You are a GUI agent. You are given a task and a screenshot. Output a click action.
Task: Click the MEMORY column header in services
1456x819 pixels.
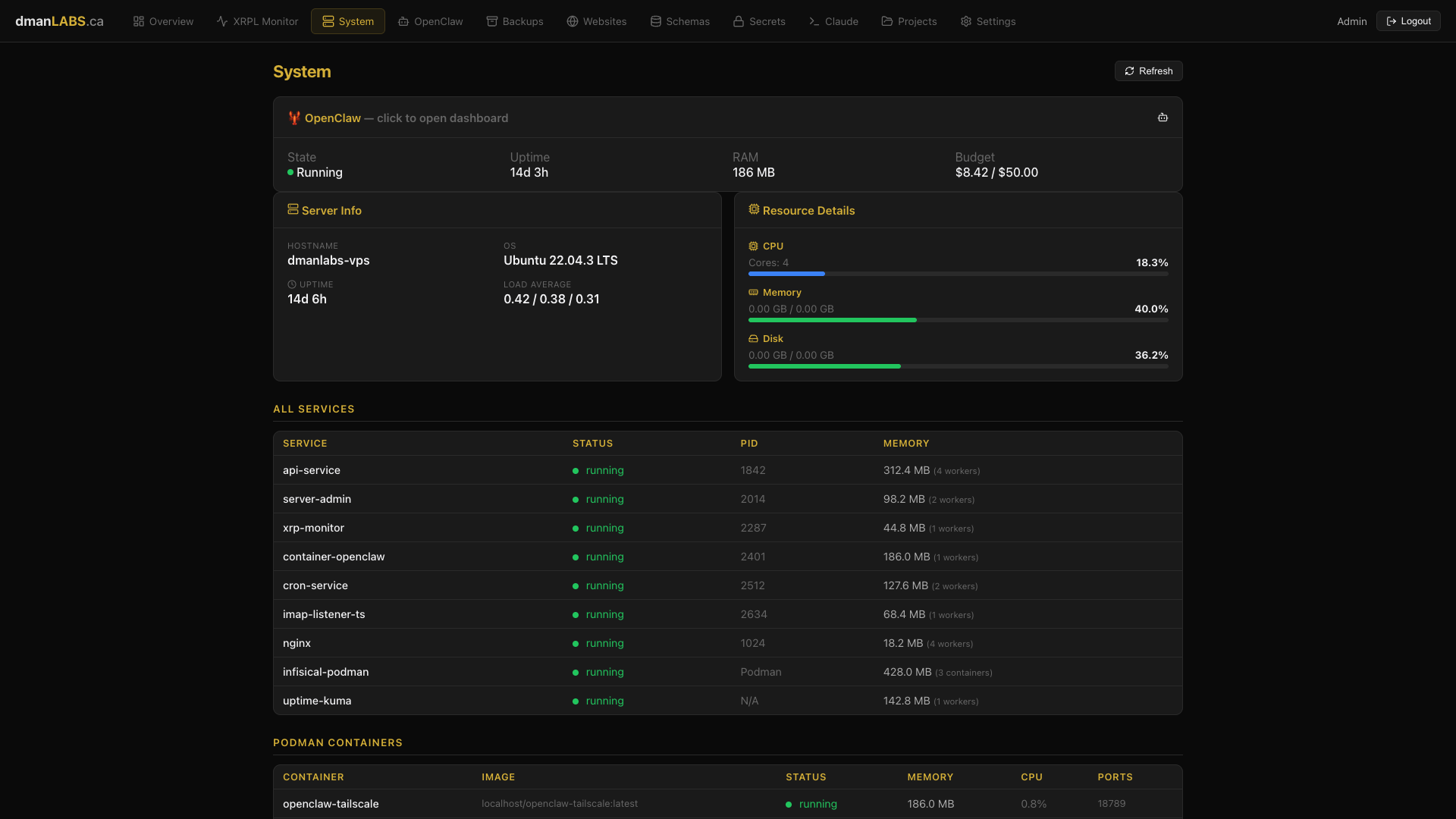905,444
